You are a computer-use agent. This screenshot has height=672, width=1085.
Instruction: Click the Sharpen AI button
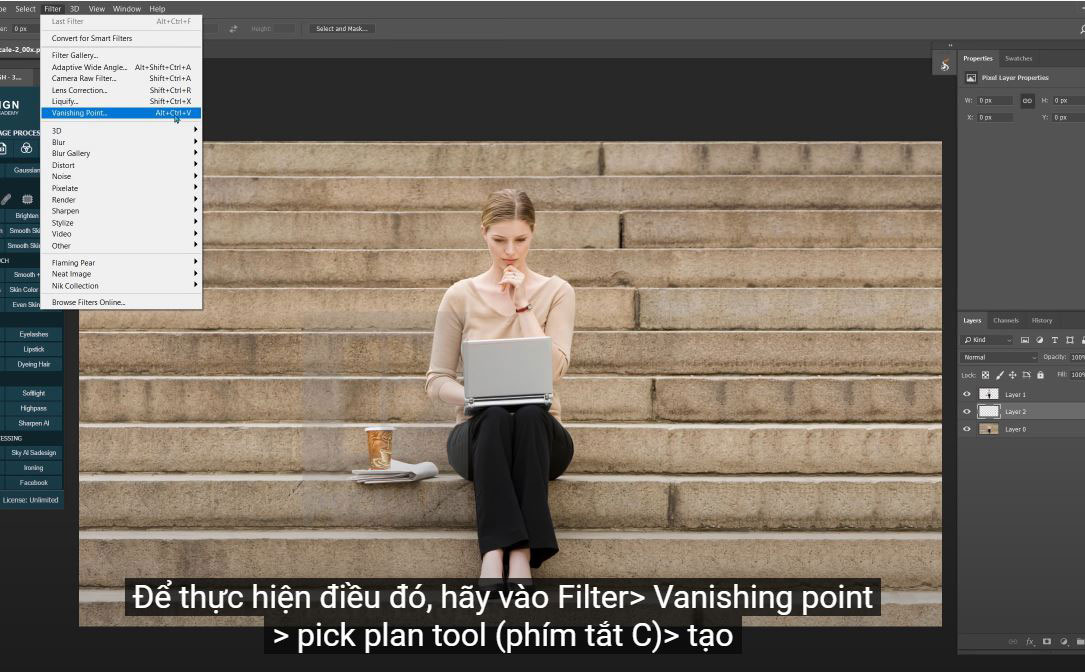tap(32, 423)
